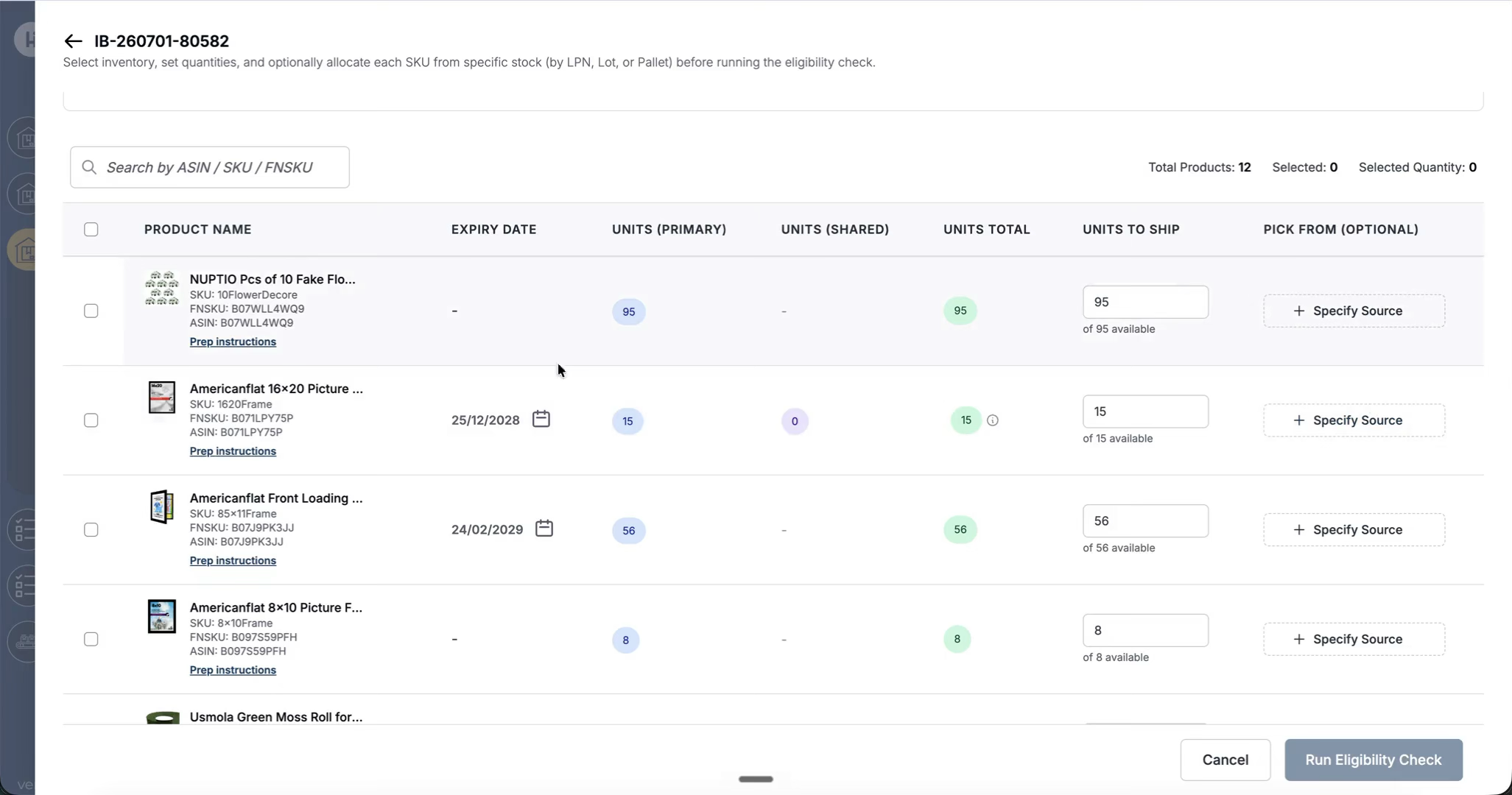The image size is (1512, 795).
Task: Click NUPTIO Fake Flowers product thumbnail
Action: tap(162, 288)
